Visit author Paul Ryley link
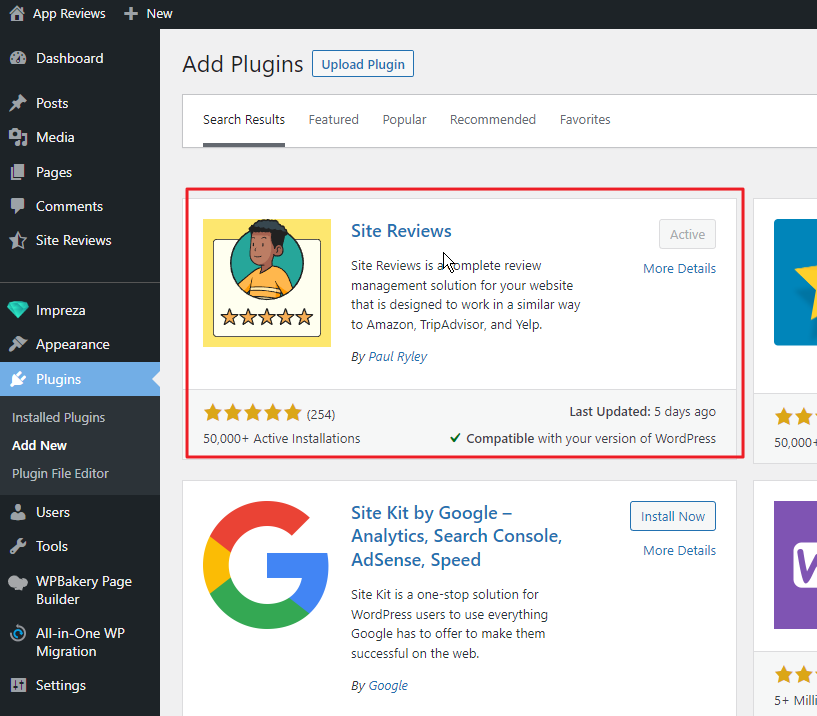The width and height of the screenshot is (817, 716). coord(398,356)
